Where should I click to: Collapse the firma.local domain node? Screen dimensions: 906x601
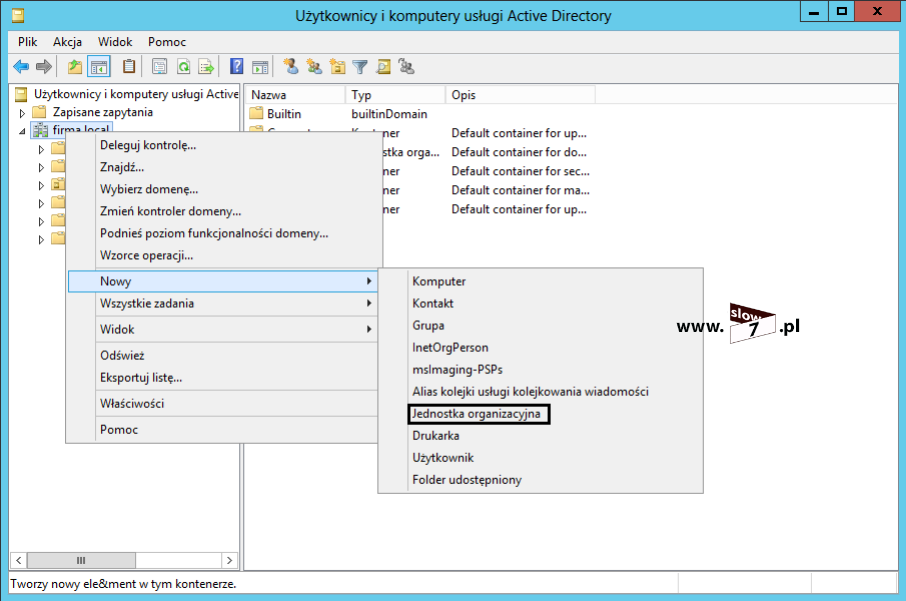point(22,131)
